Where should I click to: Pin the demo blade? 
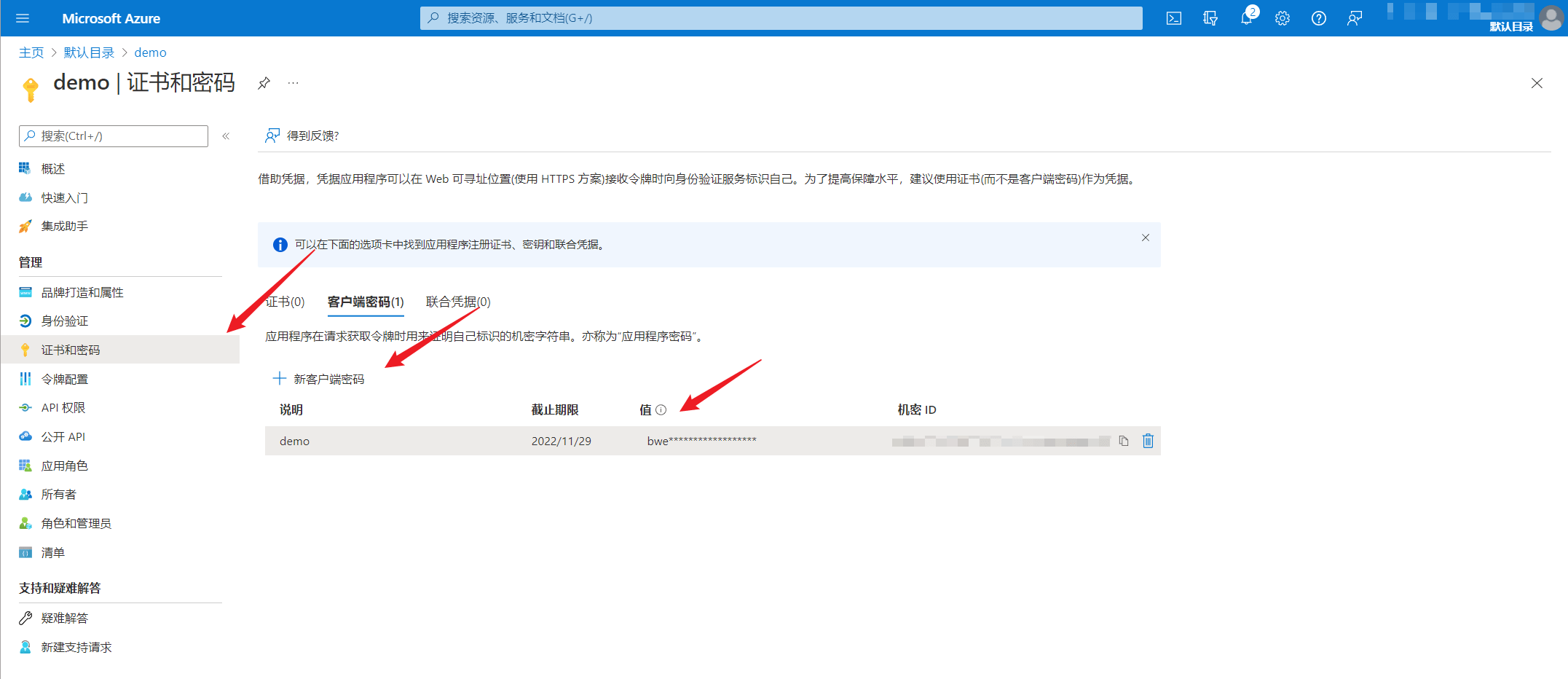pyautogui.click(x=264, y=83)
